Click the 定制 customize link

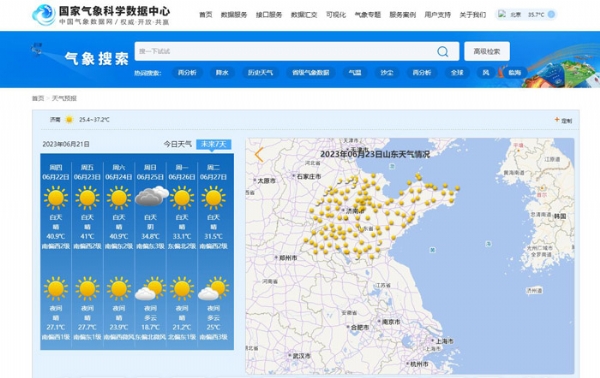point(566,121)
